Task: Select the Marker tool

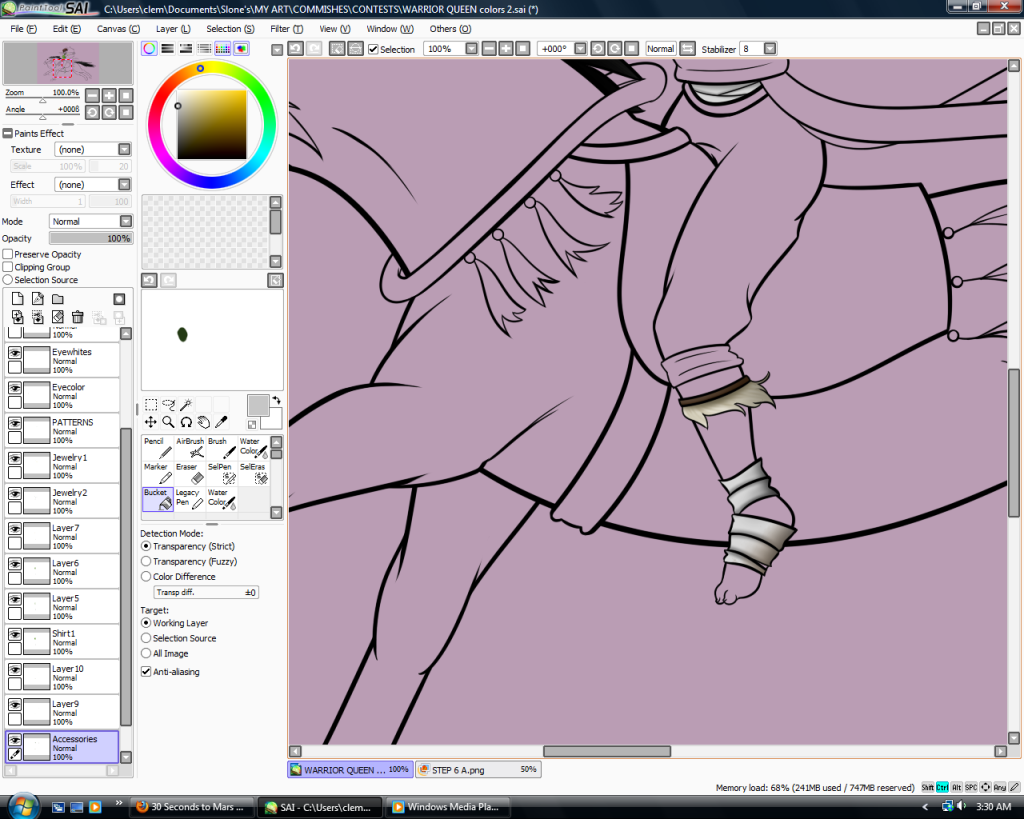Action: pyautogui.click(x=157, y=474)
